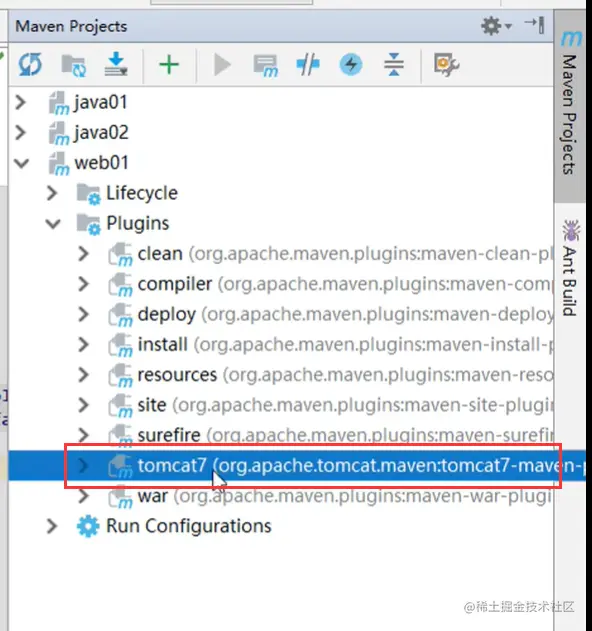592x631 pixels.
Task: Expand Run Configurations node
Action: point(52,526)
